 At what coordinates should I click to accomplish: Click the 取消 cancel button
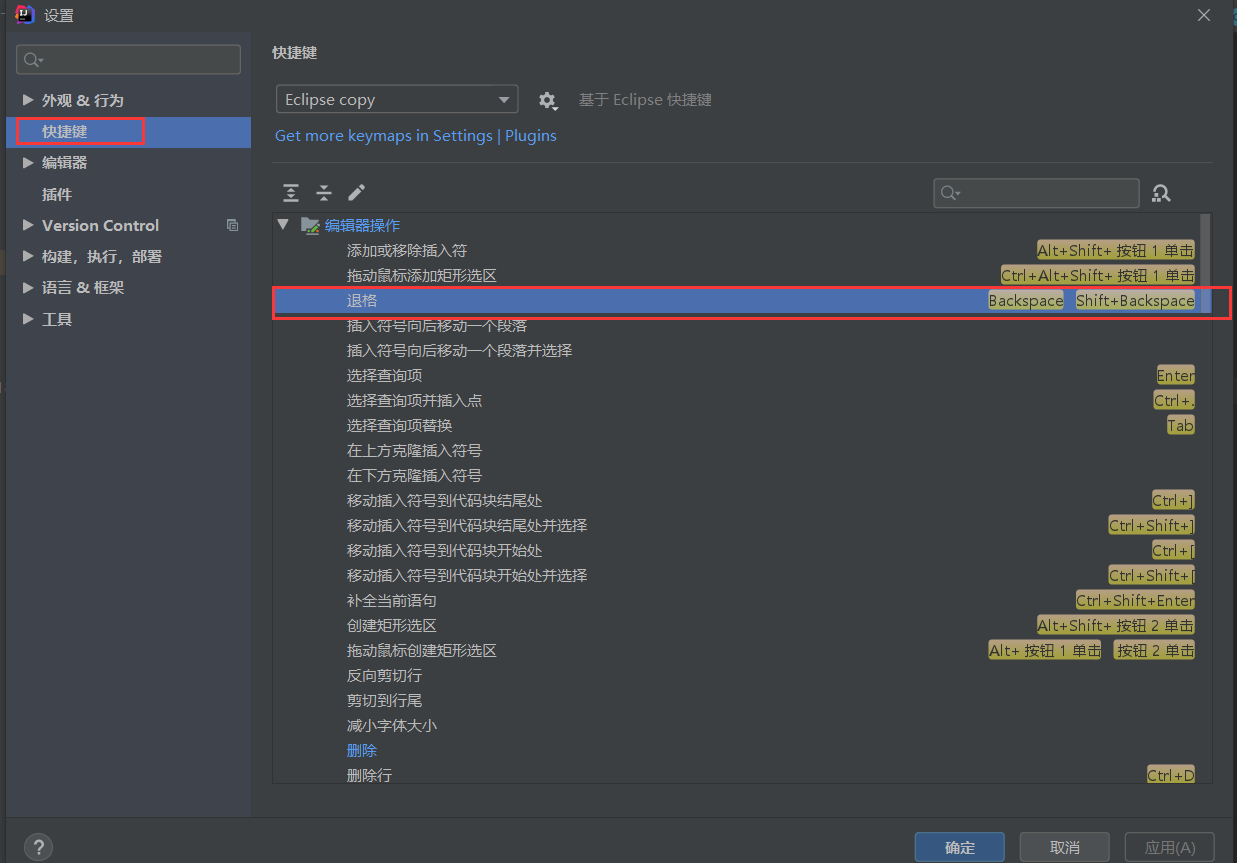click(1064, 846)
